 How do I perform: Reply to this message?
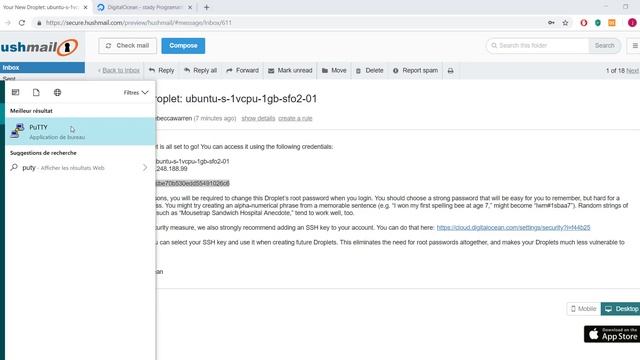coord(162,71)
